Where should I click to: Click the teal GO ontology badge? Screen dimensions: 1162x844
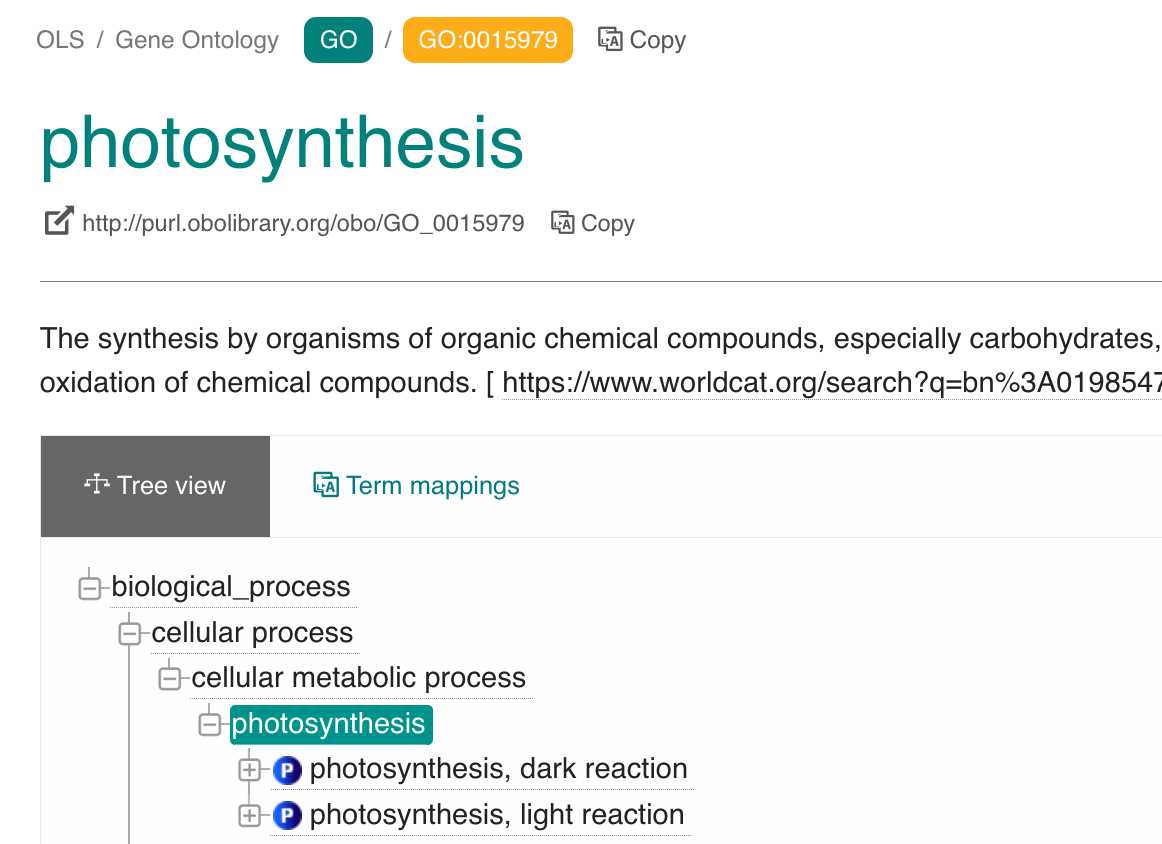click(338, 39)
